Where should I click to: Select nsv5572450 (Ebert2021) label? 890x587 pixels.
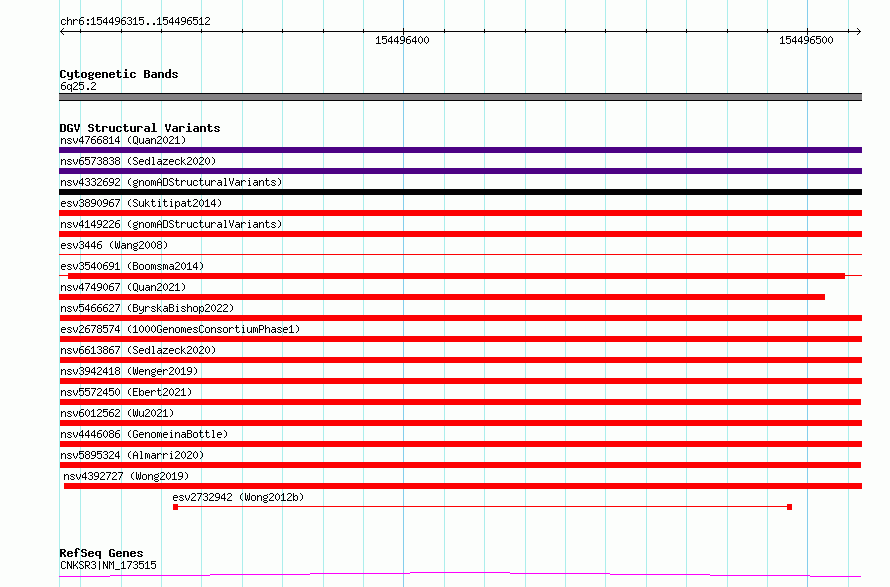pos(126,392)
